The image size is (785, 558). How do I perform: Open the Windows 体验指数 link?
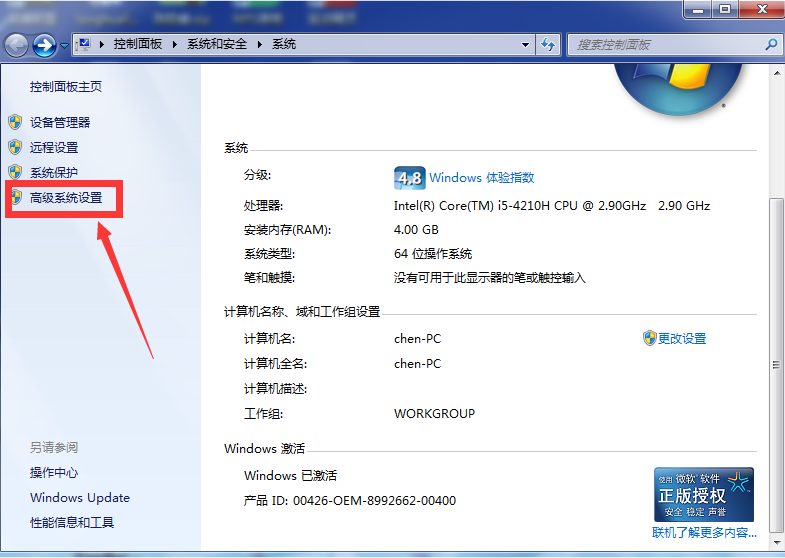pyautogui.click(x=482, y=178)
